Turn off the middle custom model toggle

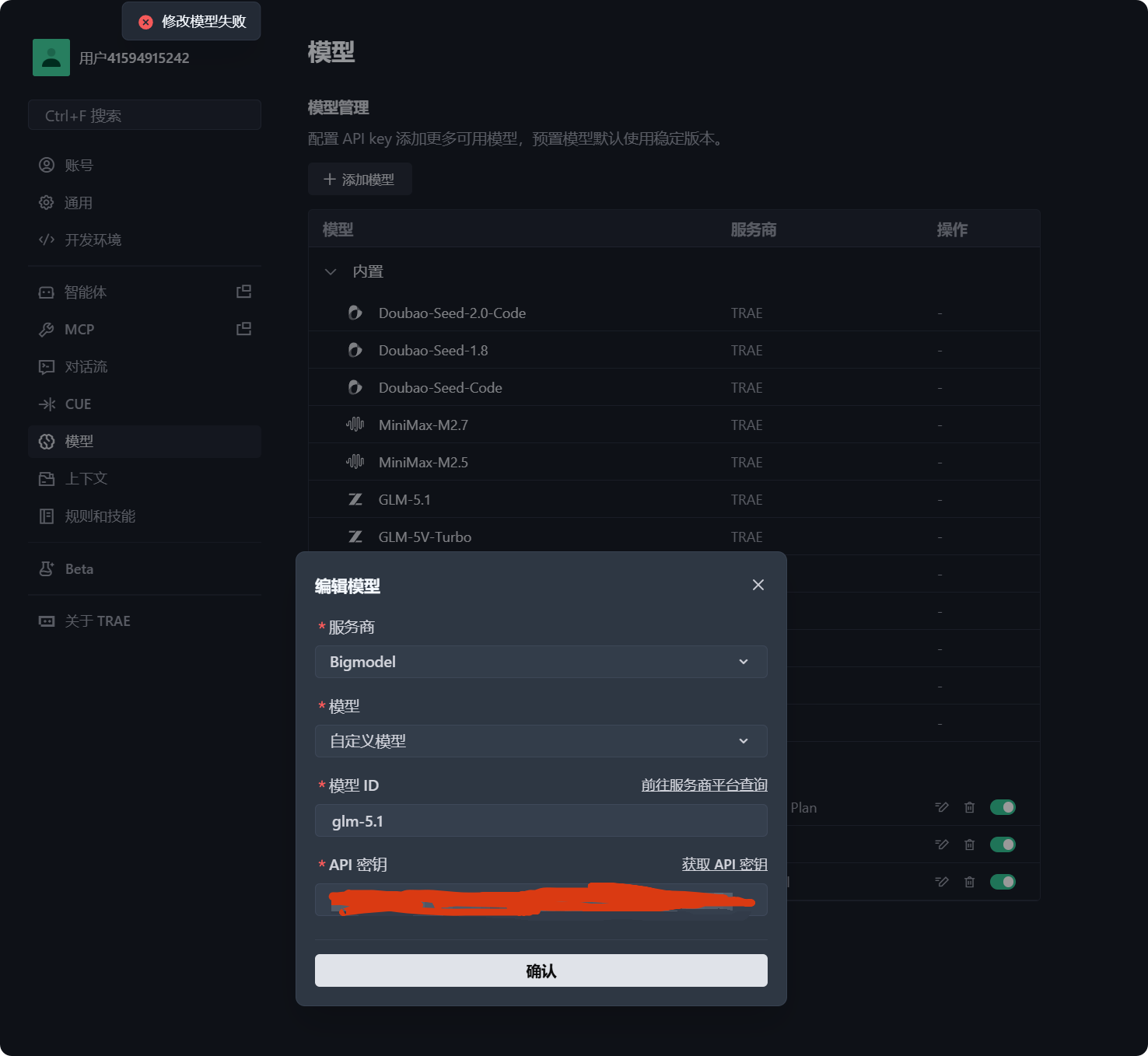click(x=1003, y=844)
